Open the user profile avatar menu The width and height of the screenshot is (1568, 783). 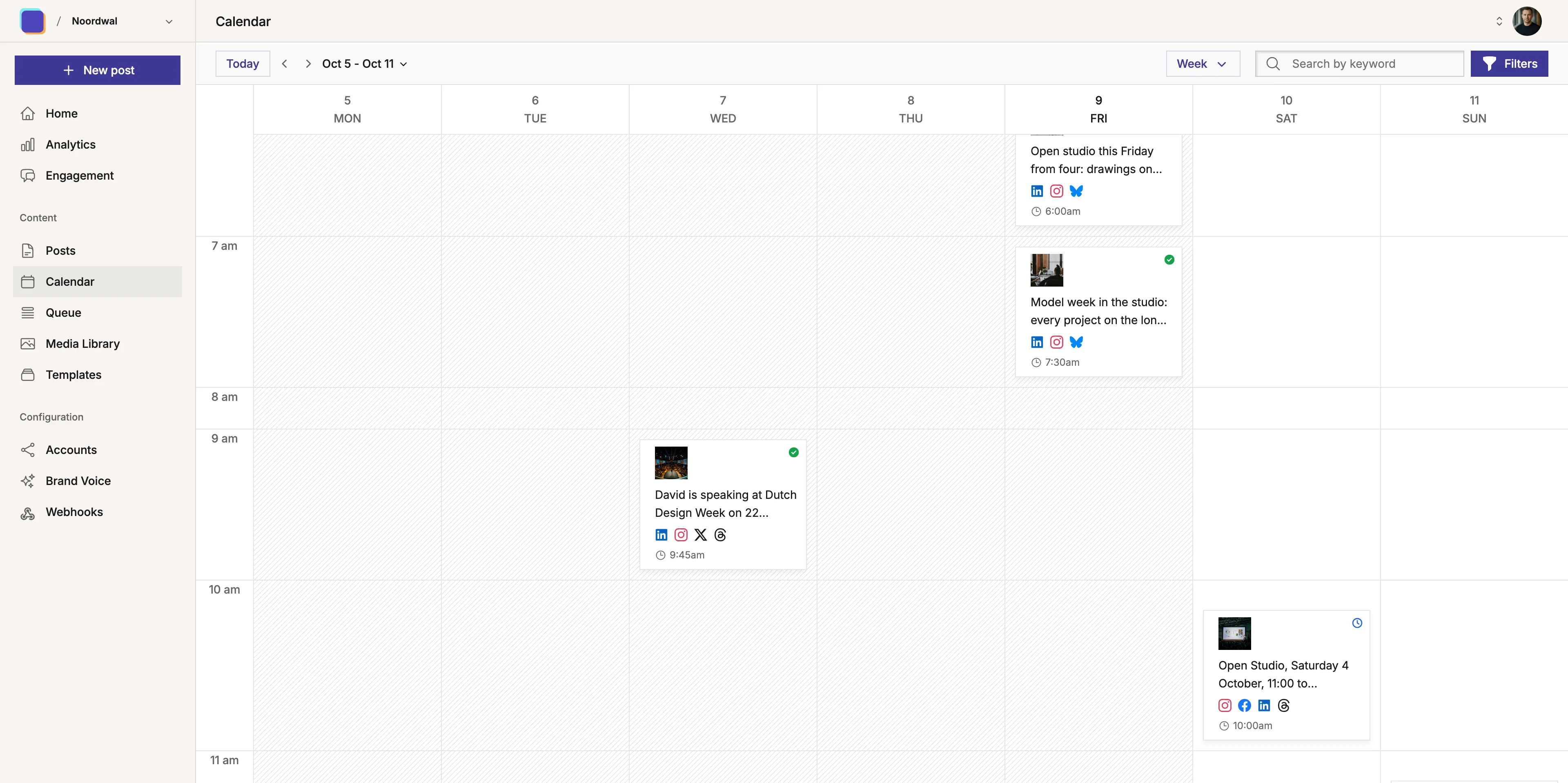[x=1527, y=21]
